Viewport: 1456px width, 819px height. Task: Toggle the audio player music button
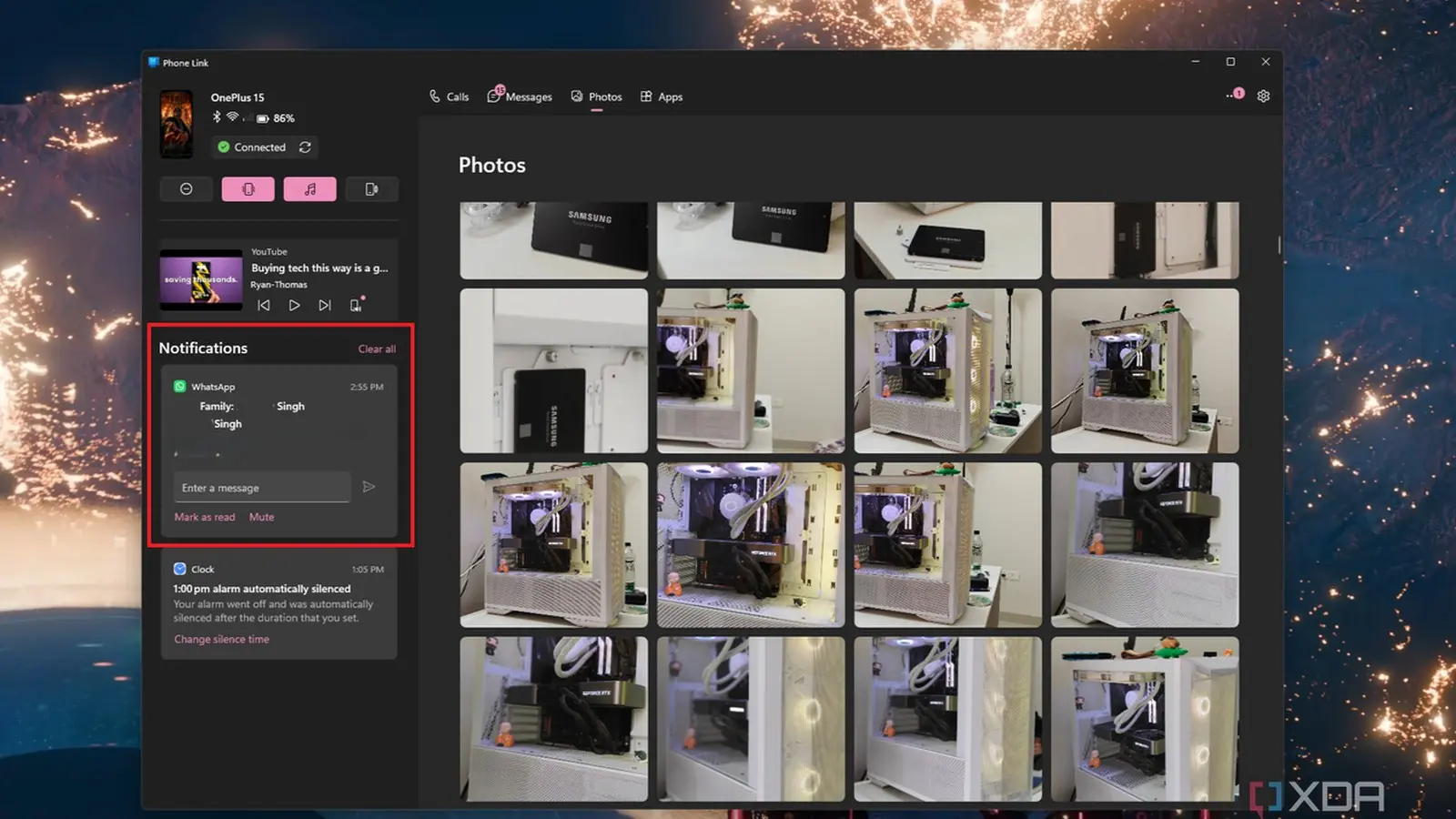pos(309,189)
